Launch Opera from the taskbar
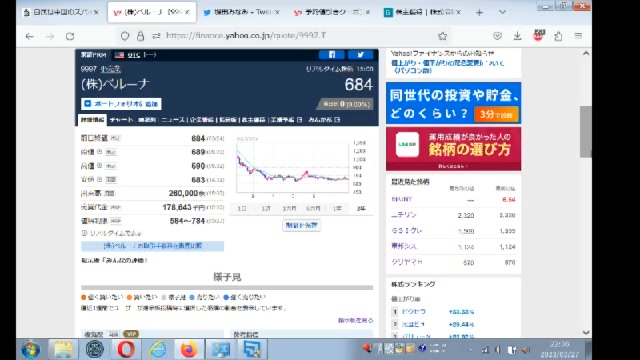This screenshot has height=360, width=640. tap(126, 349)
